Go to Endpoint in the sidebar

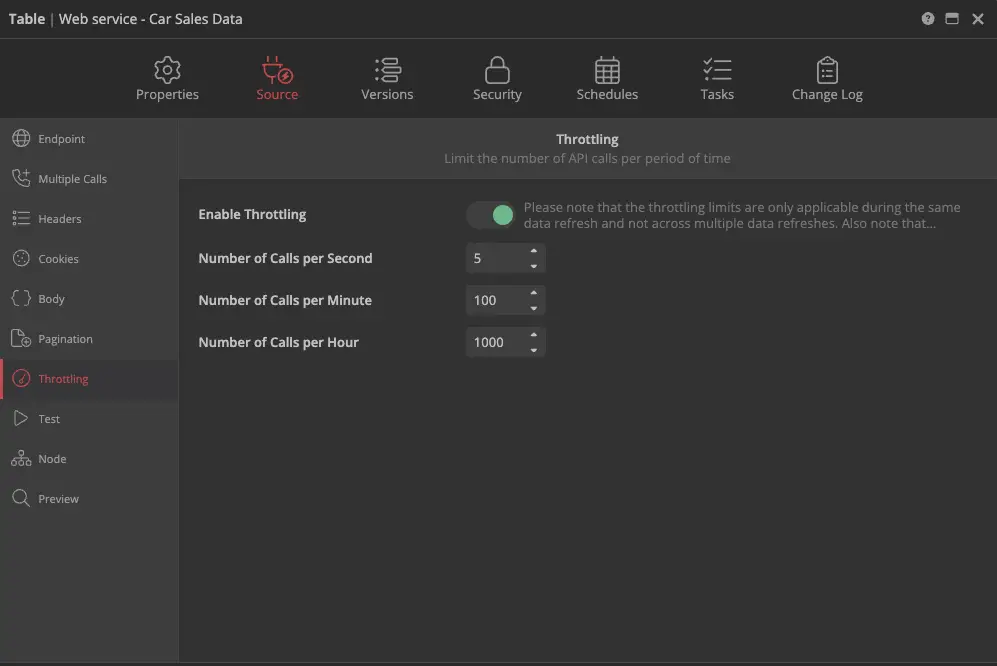(x=61, y=139)
